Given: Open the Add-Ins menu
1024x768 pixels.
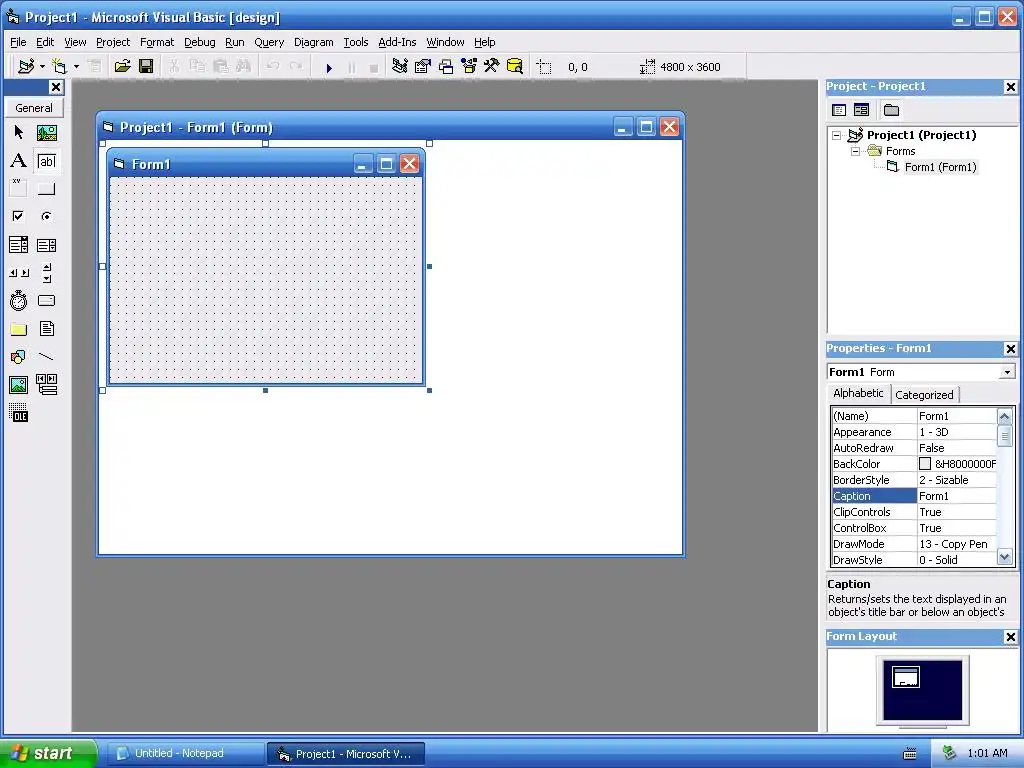Looking at the screenshot, I should tap(397, 42).
